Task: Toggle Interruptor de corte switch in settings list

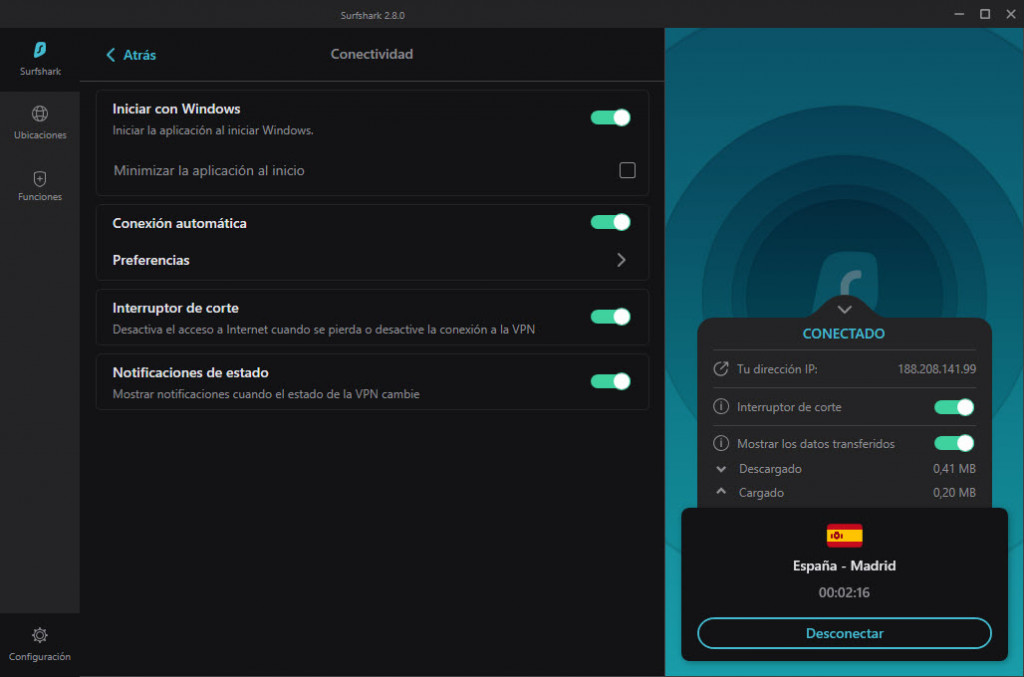Action: tap(611, 317)
